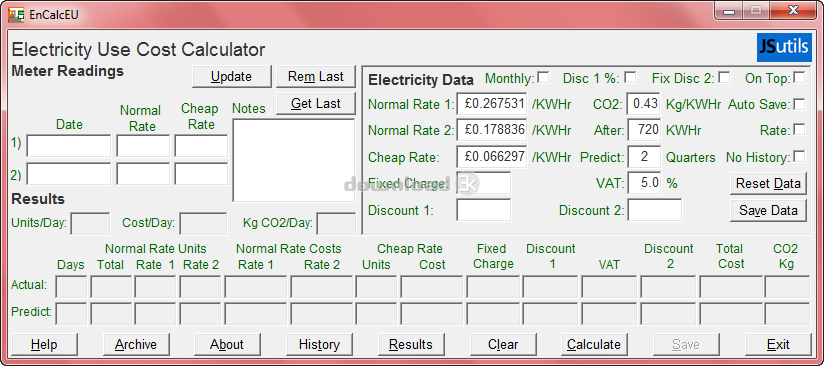Toggle the Disc 1 % checkbox
Screen dimensions: 824x366
(x=630, y=78)
